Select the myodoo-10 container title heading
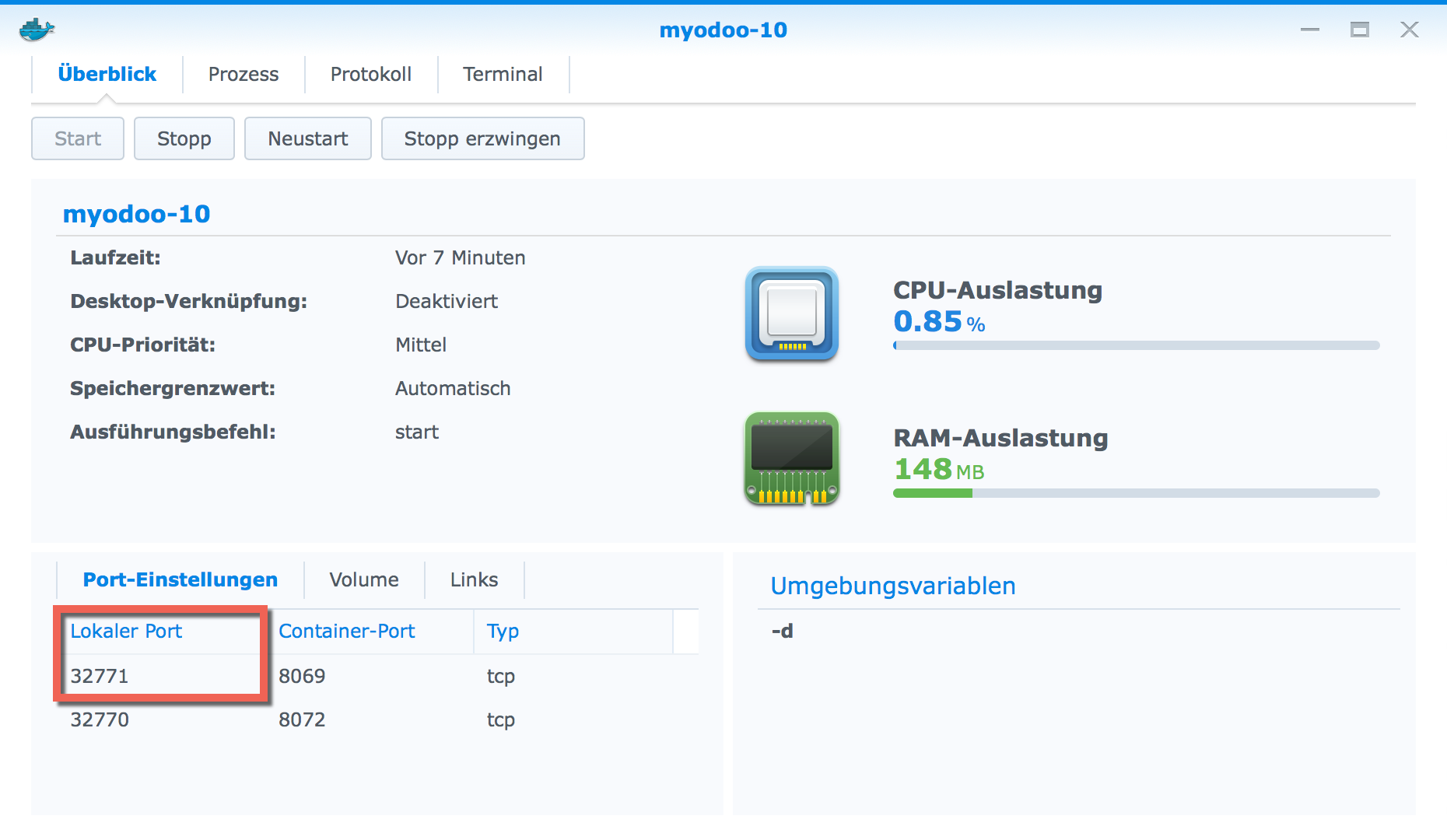 click(x=136, y=213)
